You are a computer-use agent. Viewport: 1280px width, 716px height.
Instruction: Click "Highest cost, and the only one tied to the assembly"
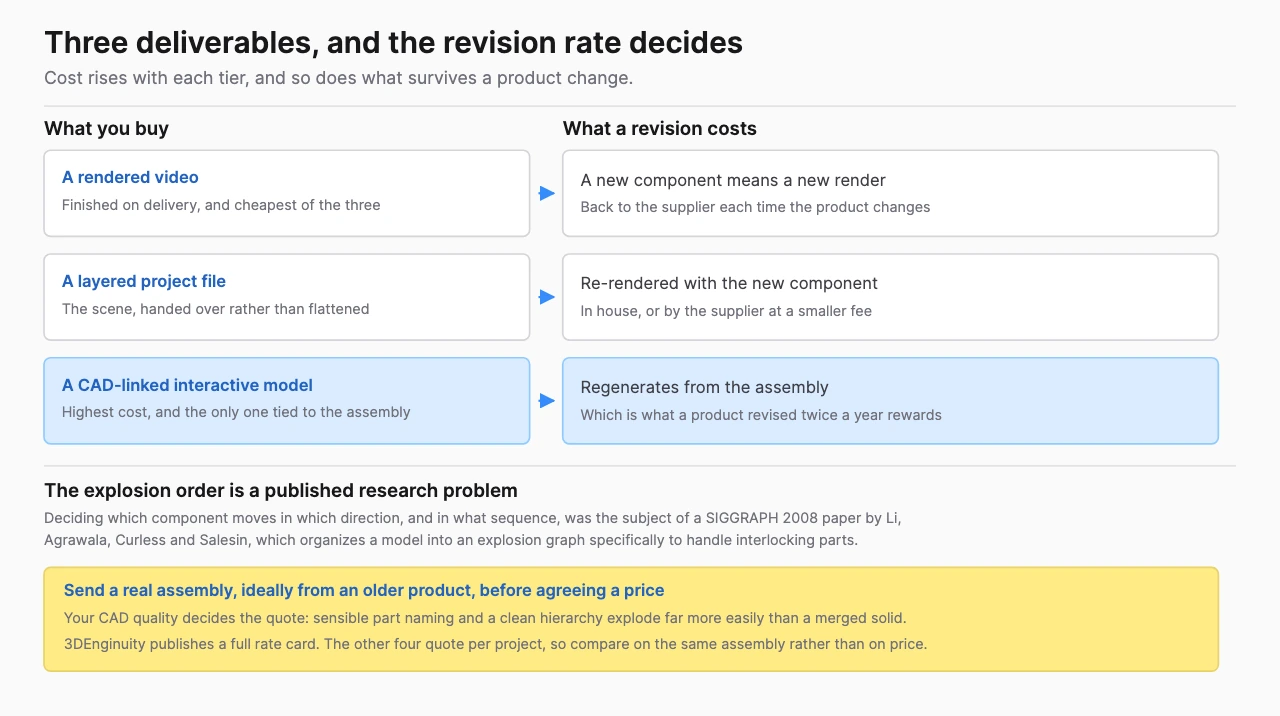[236, 412]
